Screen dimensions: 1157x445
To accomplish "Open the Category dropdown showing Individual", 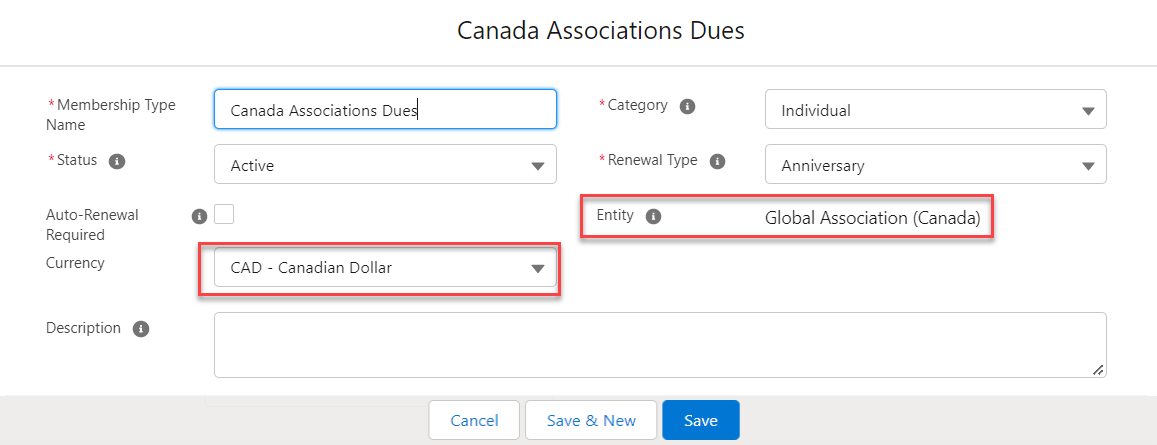I will tap(935, 110).
